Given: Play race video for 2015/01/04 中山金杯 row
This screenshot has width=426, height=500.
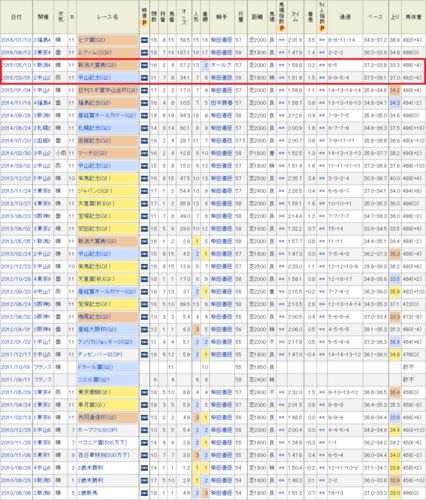Looking at the screenshot, I should (x=144, y=90).
